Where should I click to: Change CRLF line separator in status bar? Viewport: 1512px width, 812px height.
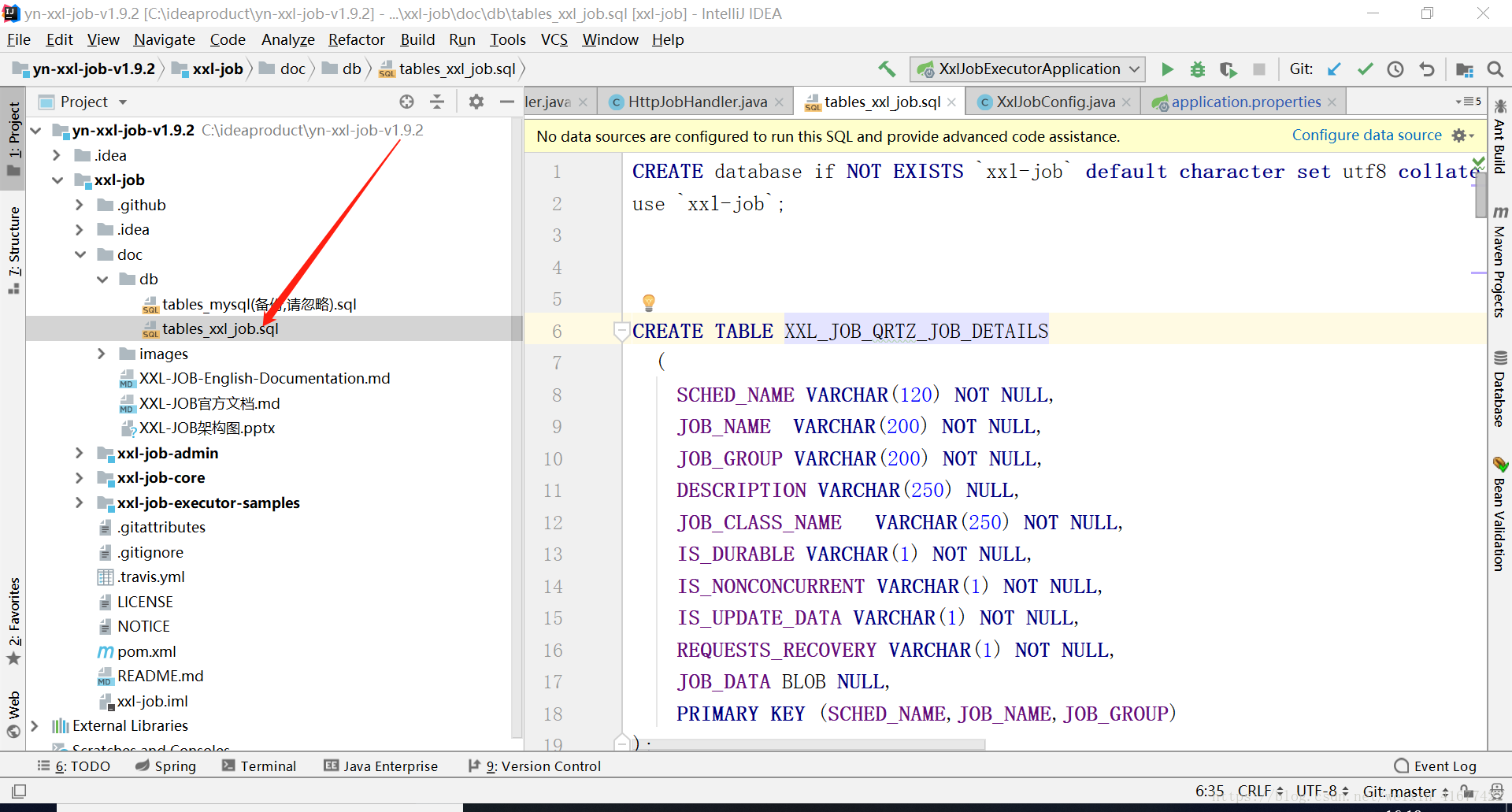(x=1260, y=791)
